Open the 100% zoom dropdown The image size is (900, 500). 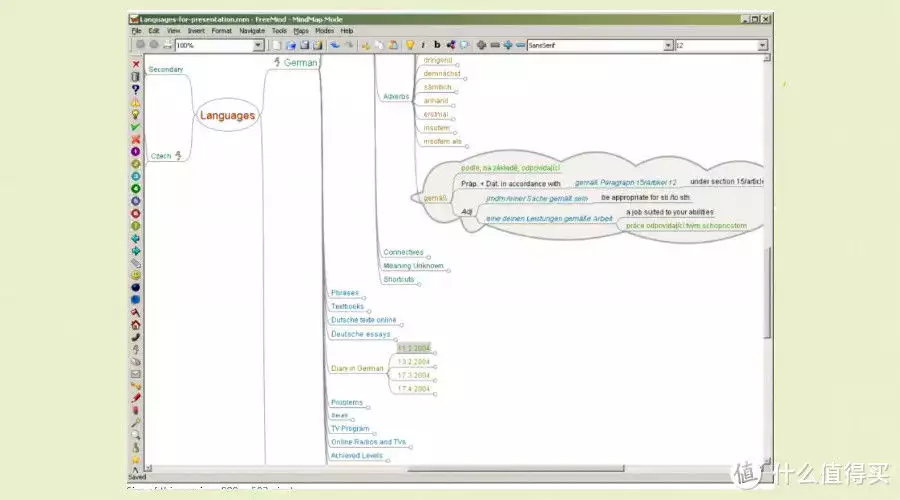click(x=258, y=45)
